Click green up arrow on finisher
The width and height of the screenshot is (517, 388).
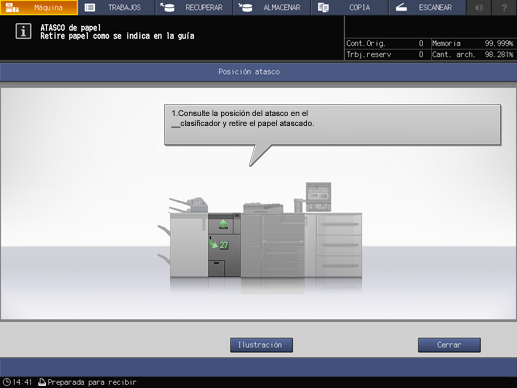(x=223, y=224)
